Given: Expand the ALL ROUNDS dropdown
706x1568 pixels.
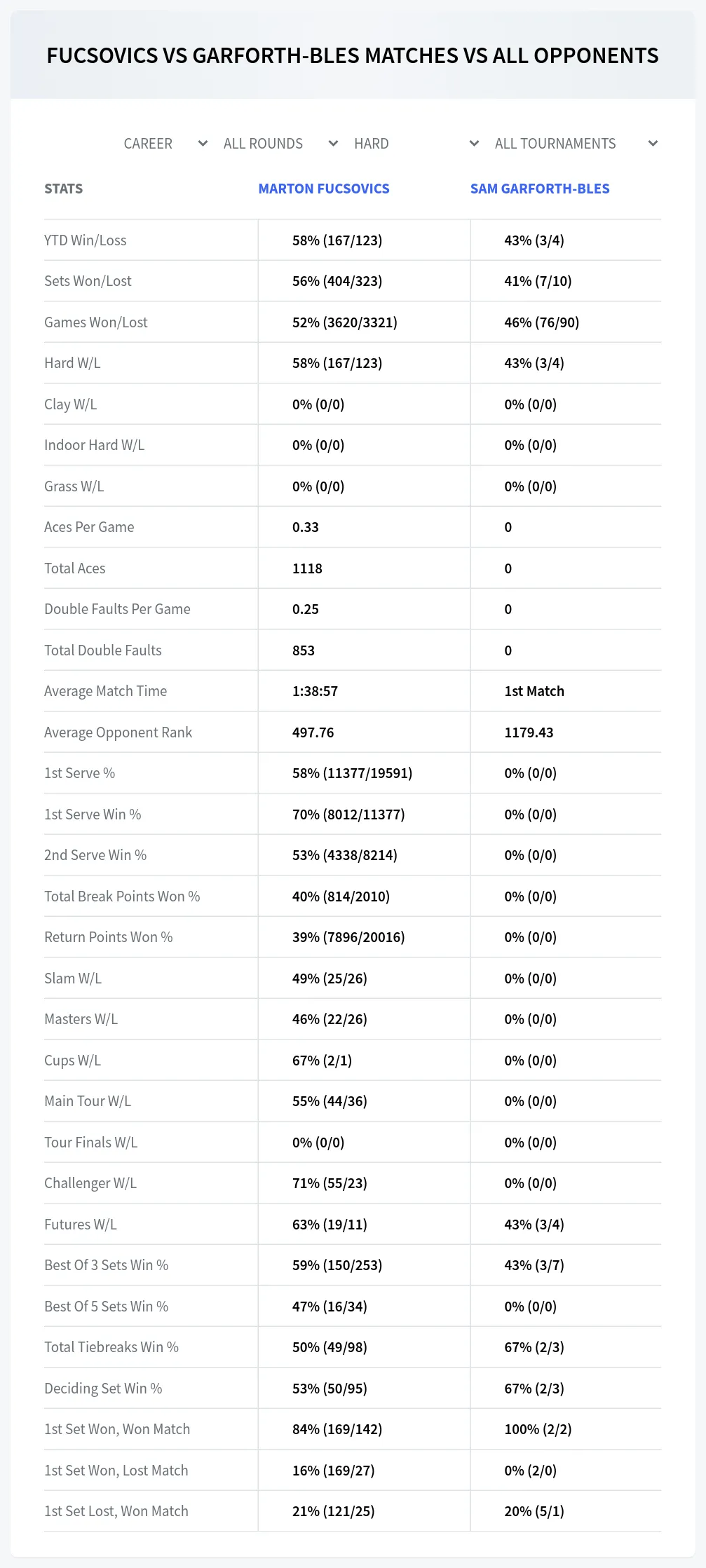Looking at the screenshot, I should pyautogui.click(x=280, y=144).
